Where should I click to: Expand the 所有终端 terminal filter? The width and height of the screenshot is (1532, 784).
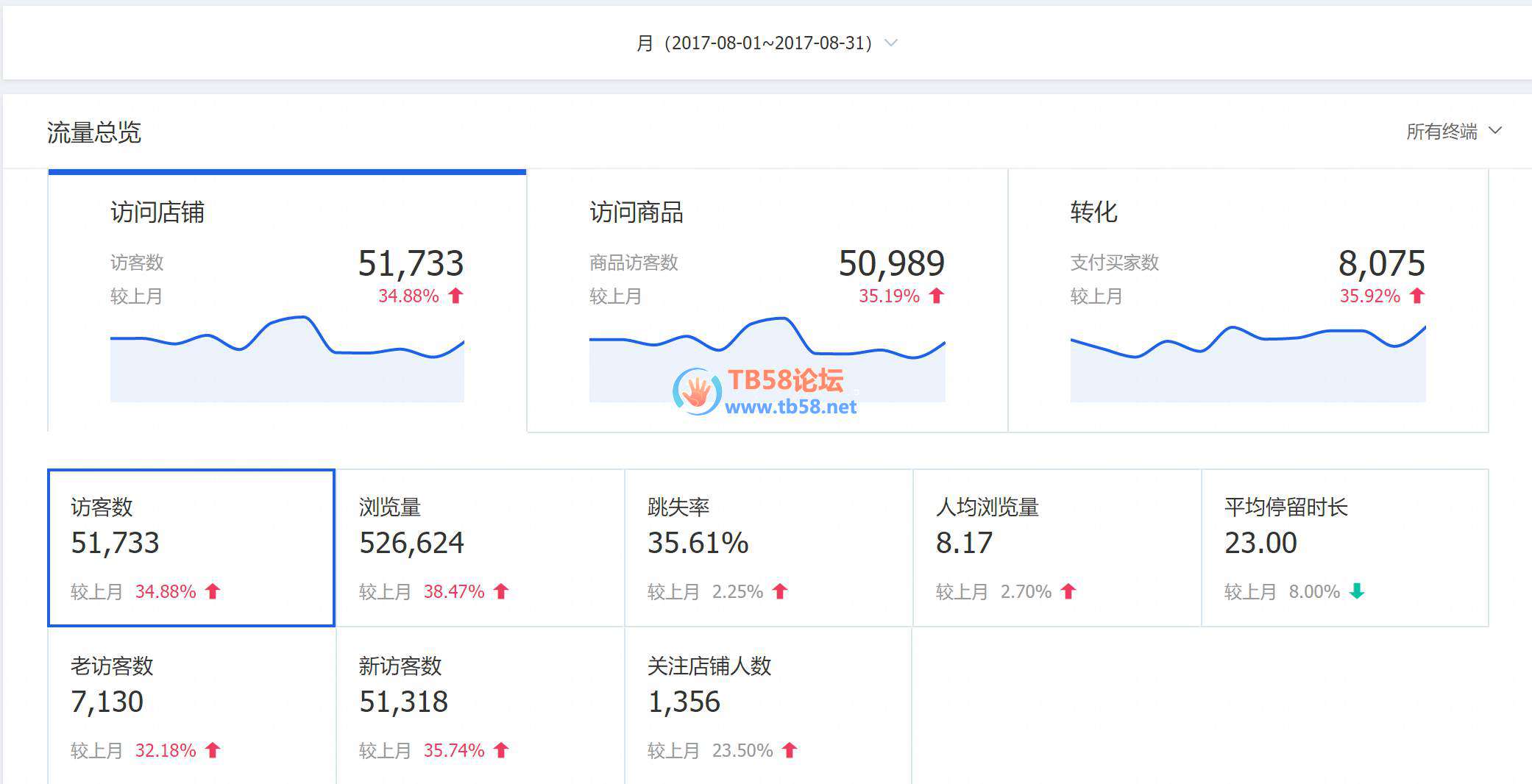tap(1453, 132)
